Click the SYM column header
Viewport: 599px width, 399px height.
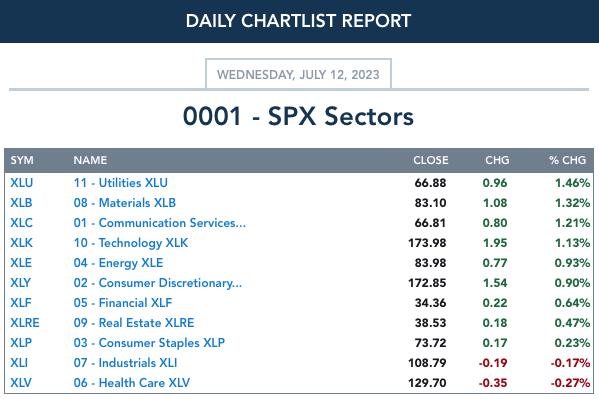22,160
